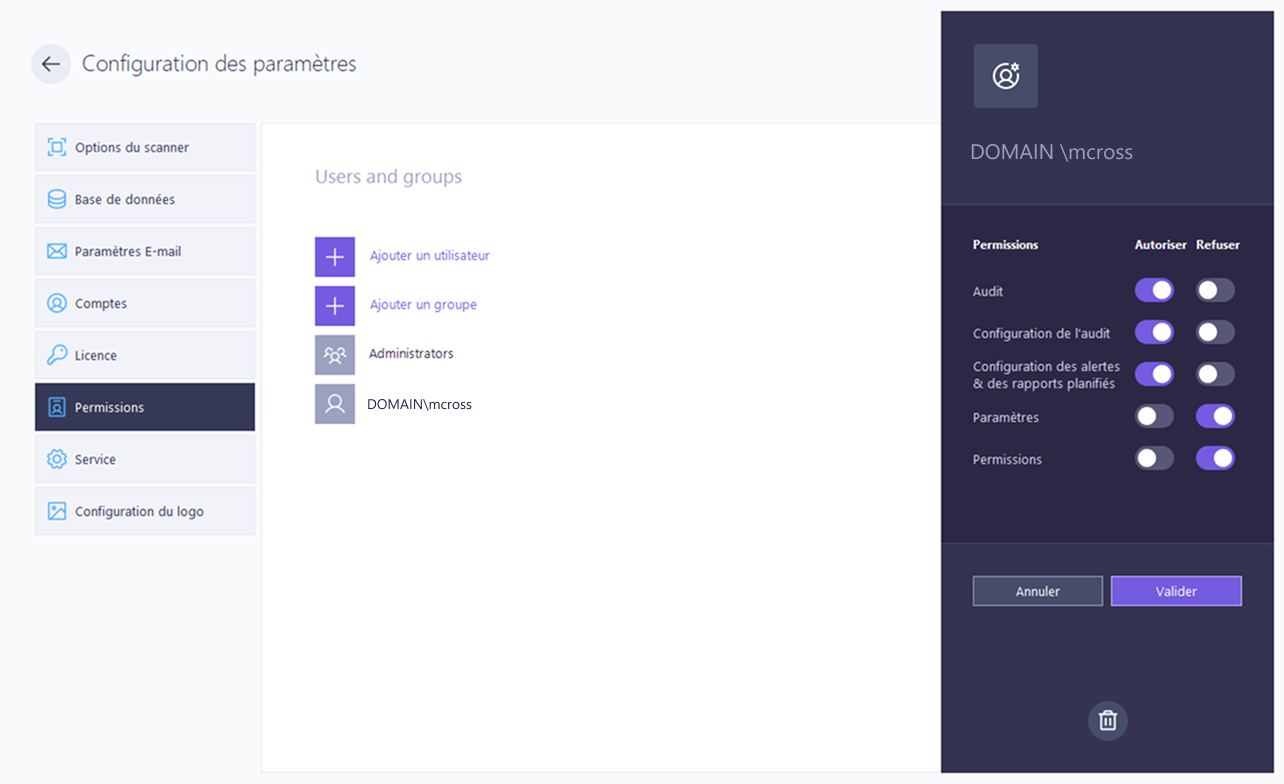The height and width of the screenshot is (784, 1284).
Task: Click the envelope icon for E-mail settings
Action: (x=57, y=251)
